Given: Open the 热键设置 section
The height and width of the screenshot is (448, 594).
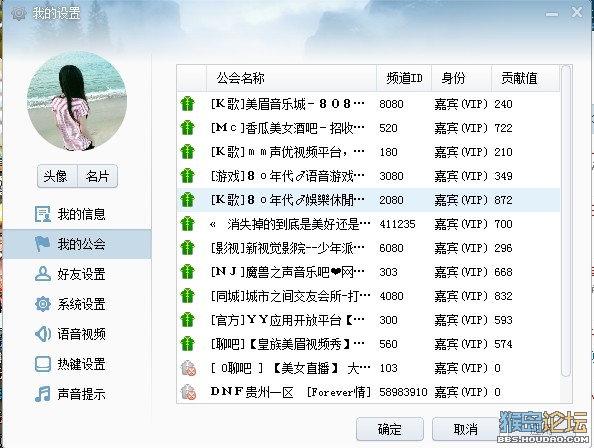Looking at the screenshot, I should pyautogui.click(x=81, y=364).
